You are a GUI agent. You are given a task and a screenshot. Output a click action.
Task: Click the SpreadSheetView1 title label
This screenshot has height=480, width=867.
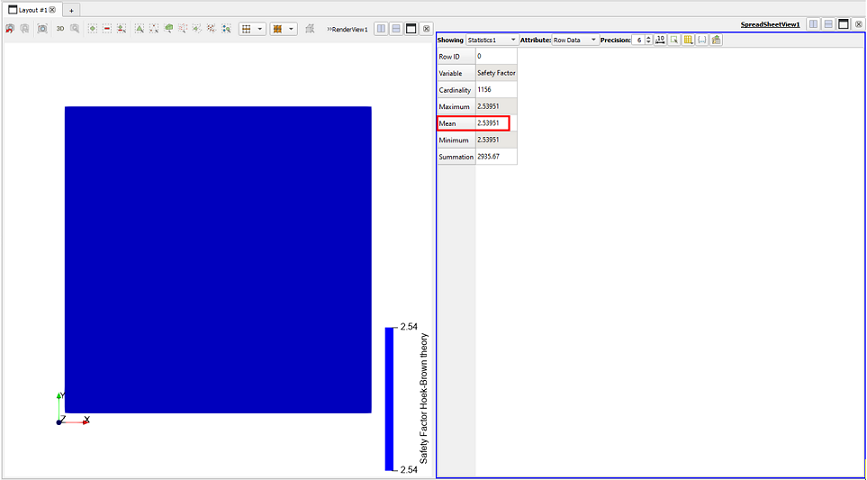pos(770,24)
